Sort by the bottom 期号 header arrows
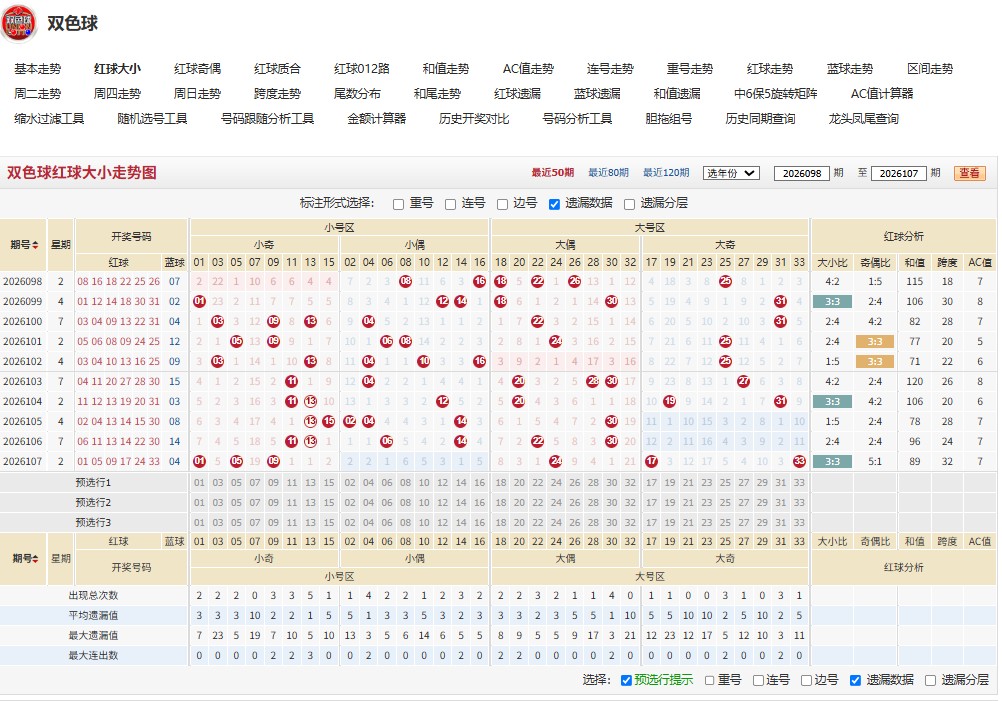Image resolution: width=1002 pixels, height=701 pixels. point(35,558)
